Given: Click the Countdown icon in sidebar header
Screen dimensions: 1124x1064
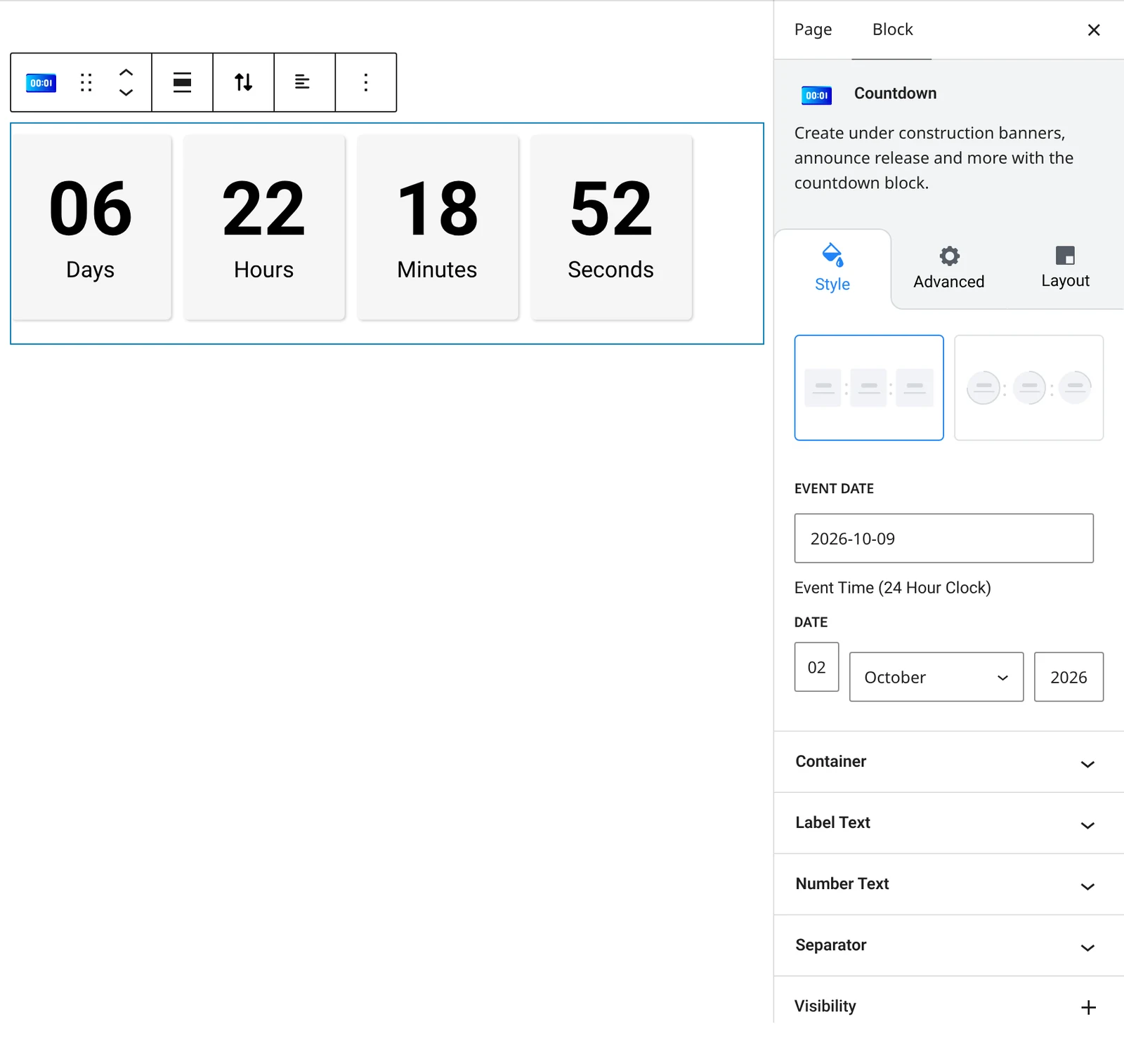Looking at the screenshot, I should (x=816, y=95).
